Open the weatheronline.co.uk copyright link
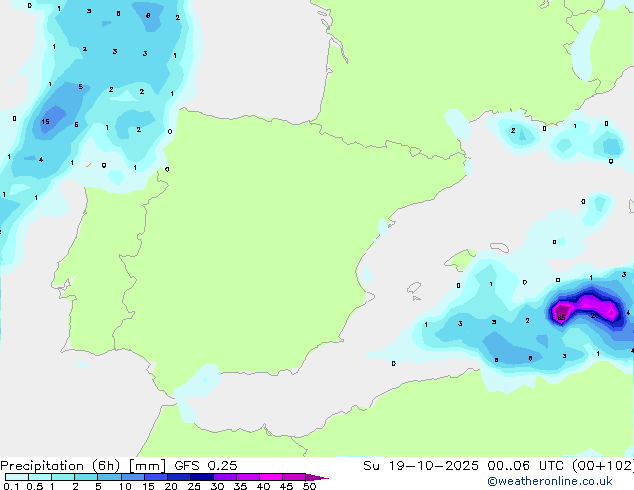The height and width of the screenshot is (490, 634). pyautogui.click(x=550, y=481)
